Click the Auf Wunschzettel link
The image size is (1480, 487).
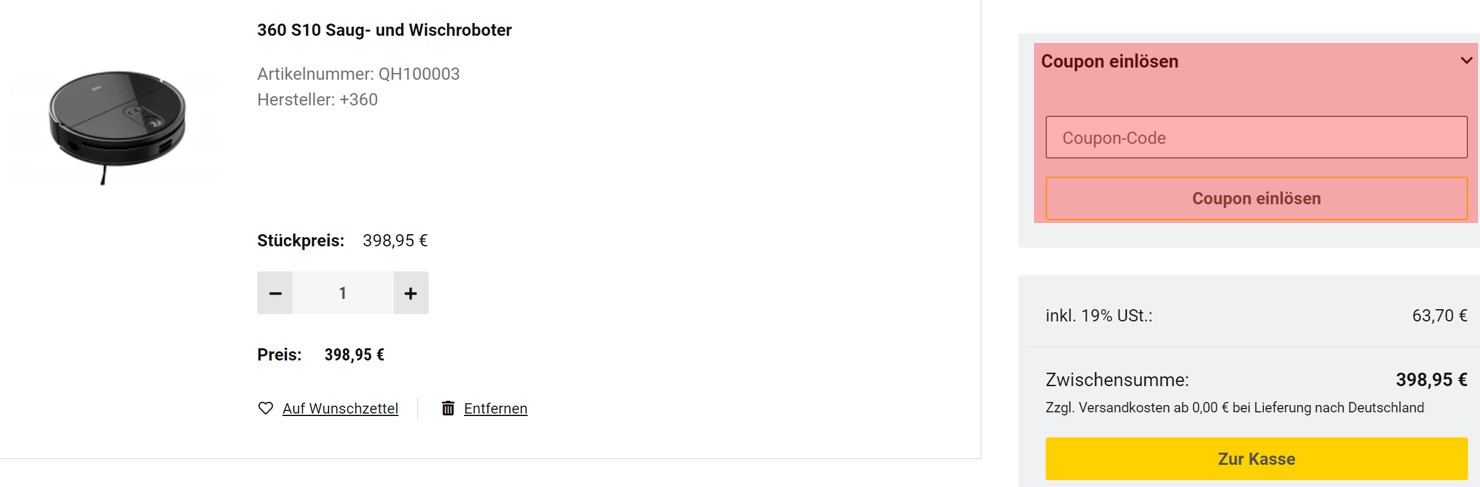340,408
